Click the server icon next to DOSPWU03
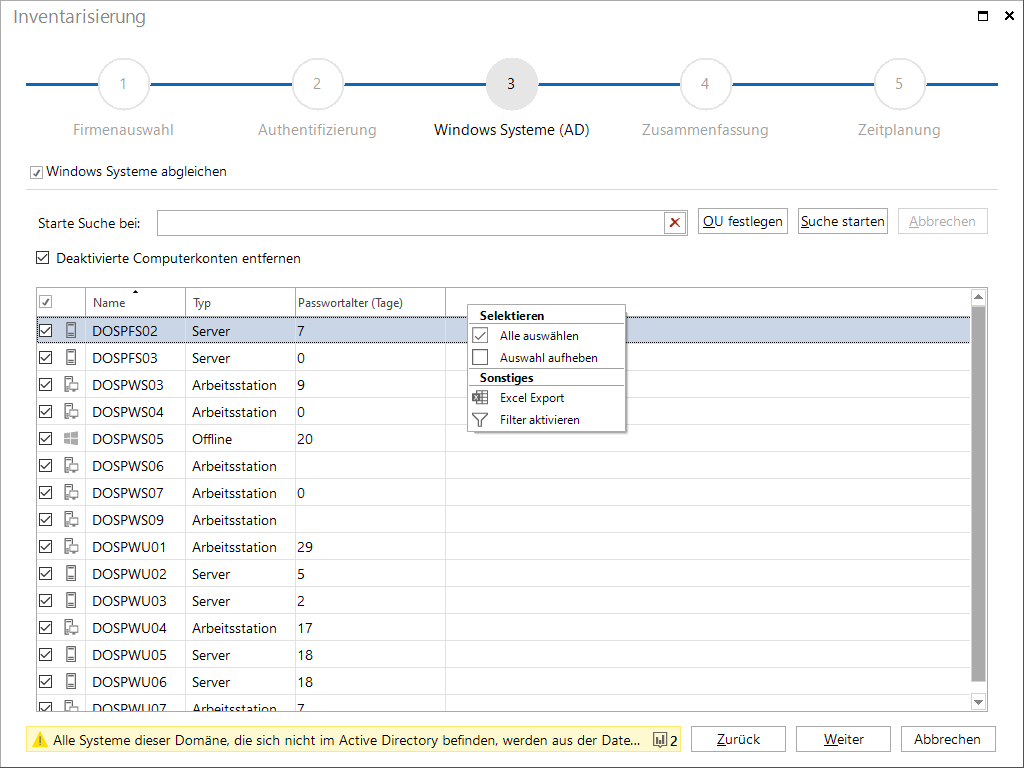The height and width of the screenshot is (768, 1024). coord(71,600)
